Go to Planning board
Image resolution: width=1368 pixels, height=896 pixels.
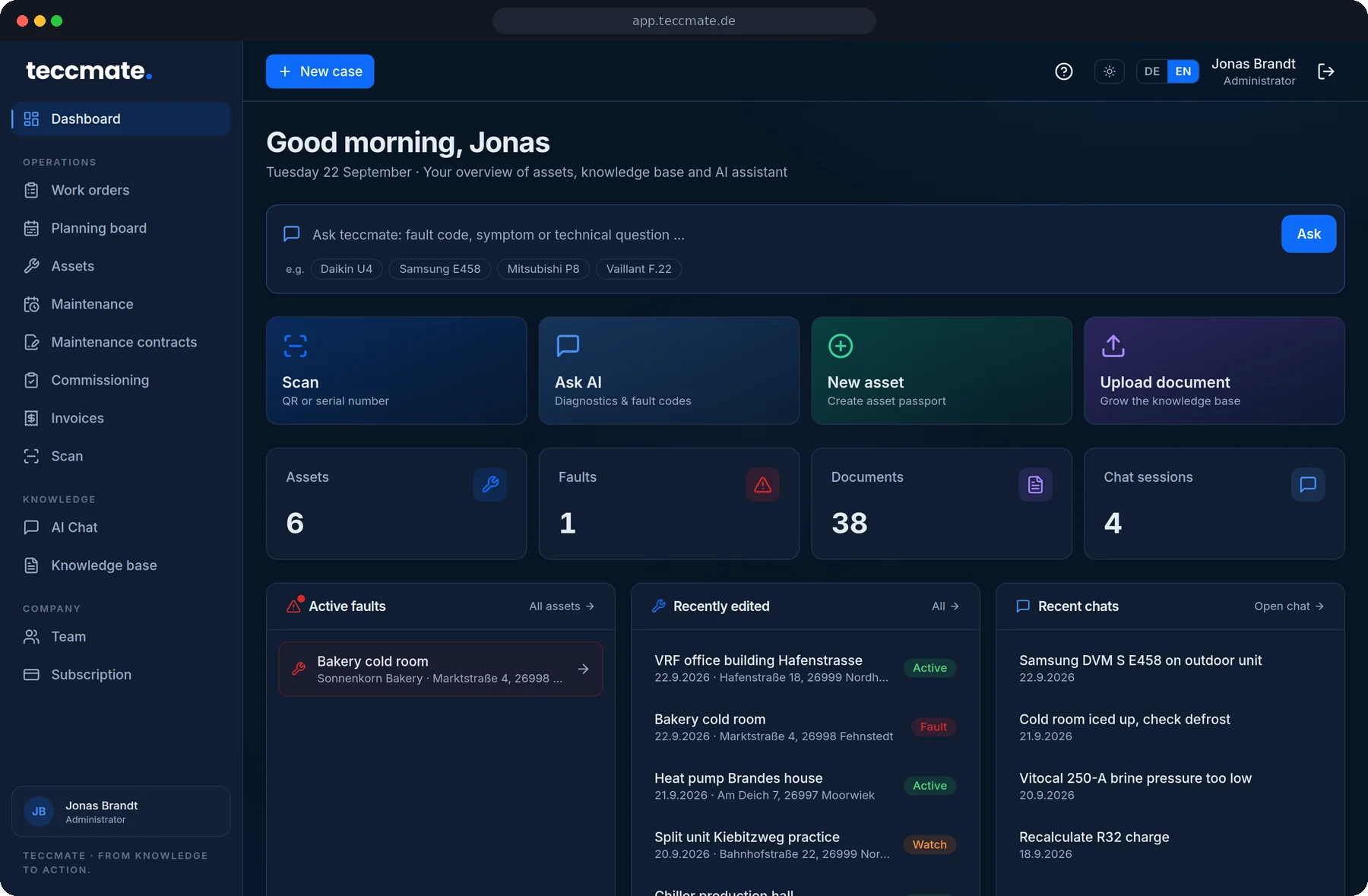[x=122, y=228]
